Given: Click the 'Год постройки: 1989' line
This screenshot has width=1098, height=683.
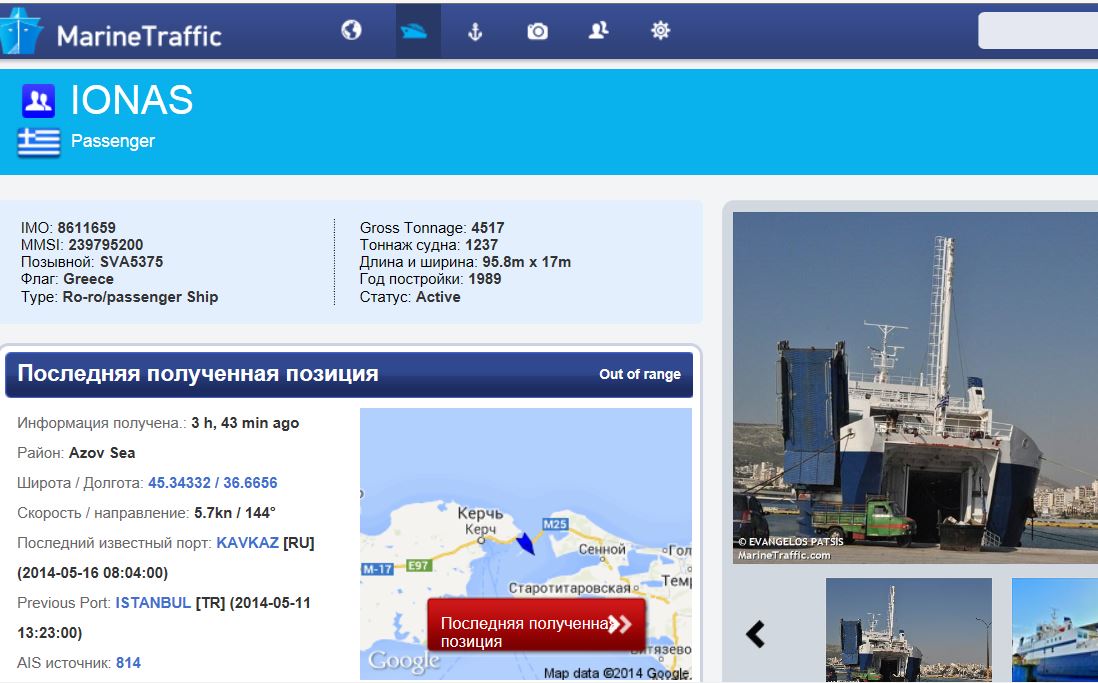Looking at the screenshot, I should pos(431,279).
